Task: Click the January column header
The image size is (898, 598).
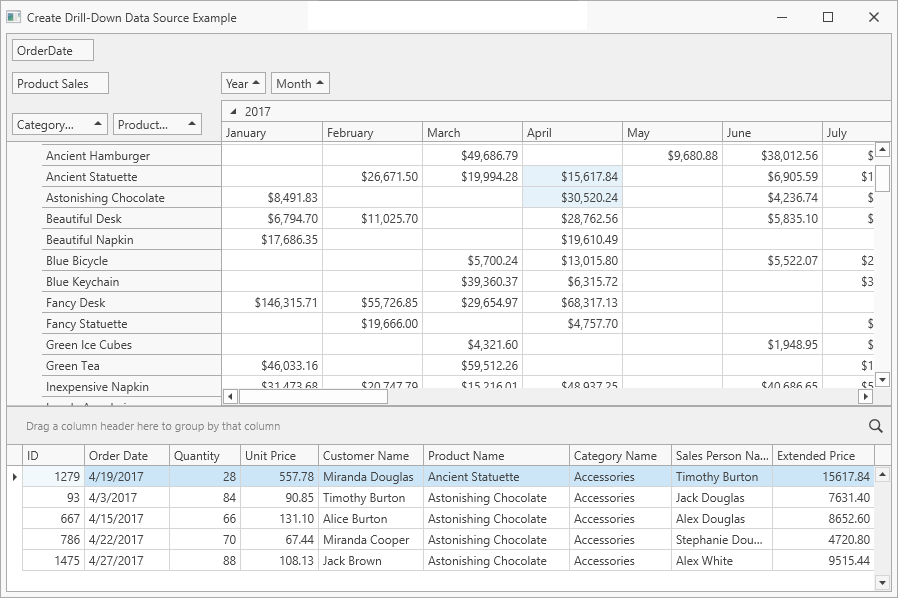Action: [x=272, y=132]
